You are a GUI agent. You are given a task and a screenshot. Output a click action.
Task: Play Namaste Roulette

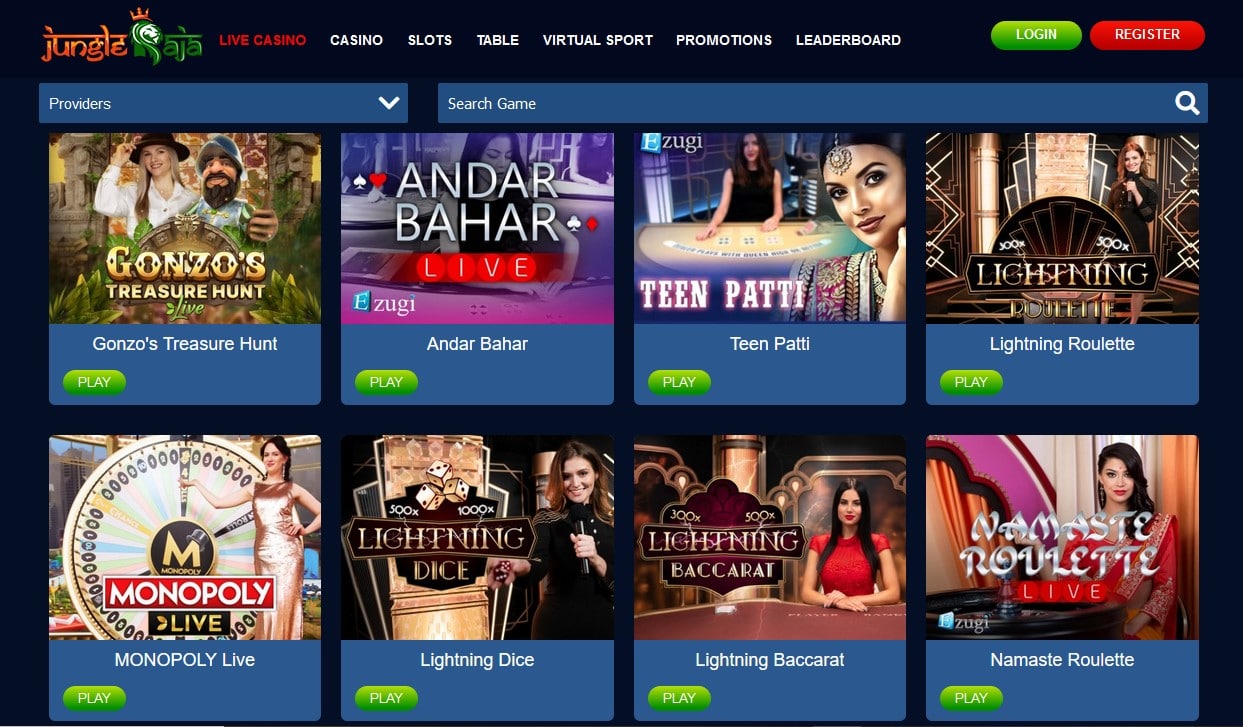point(971,698)
